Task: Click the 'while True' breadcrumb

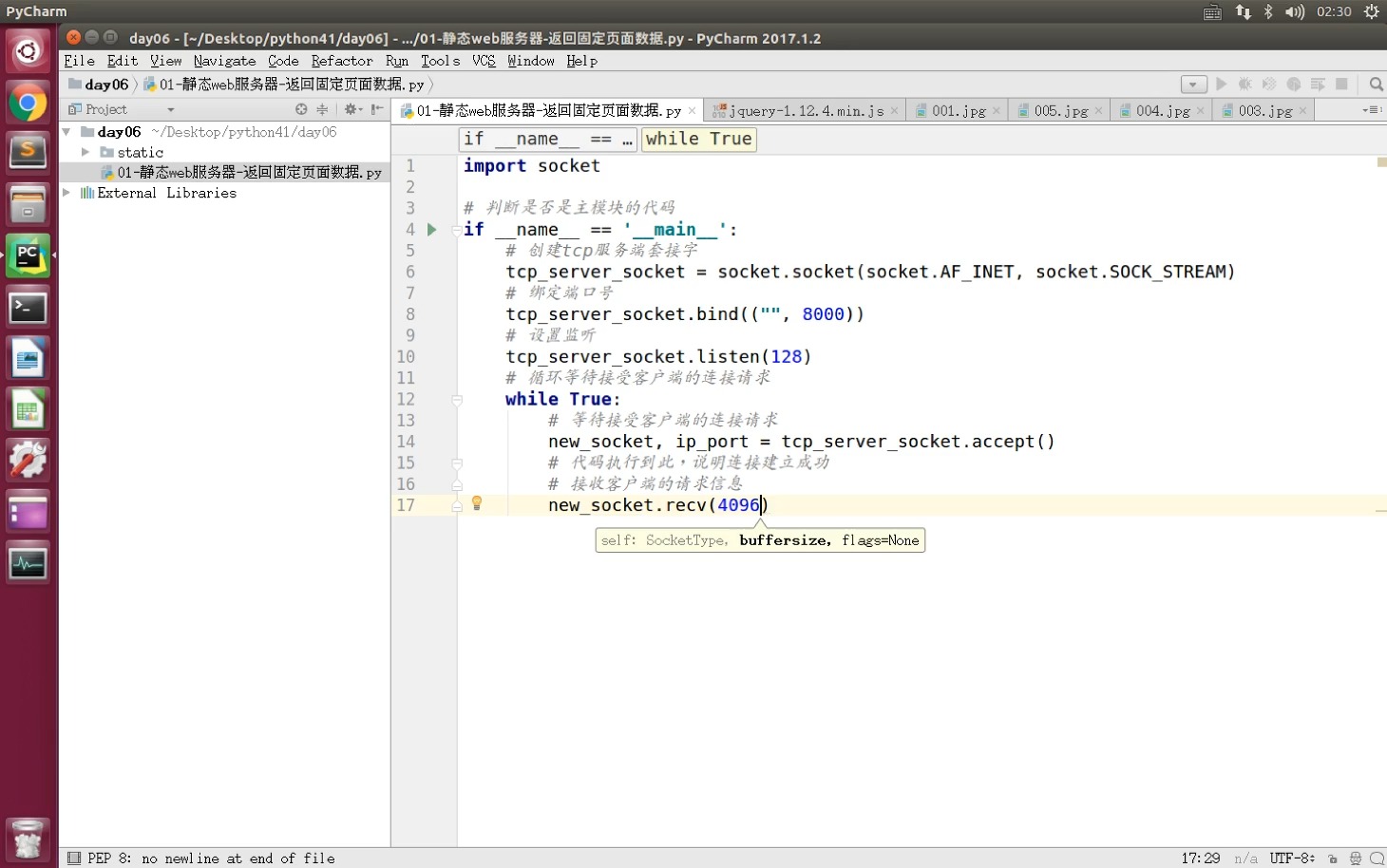Action: 699,140
